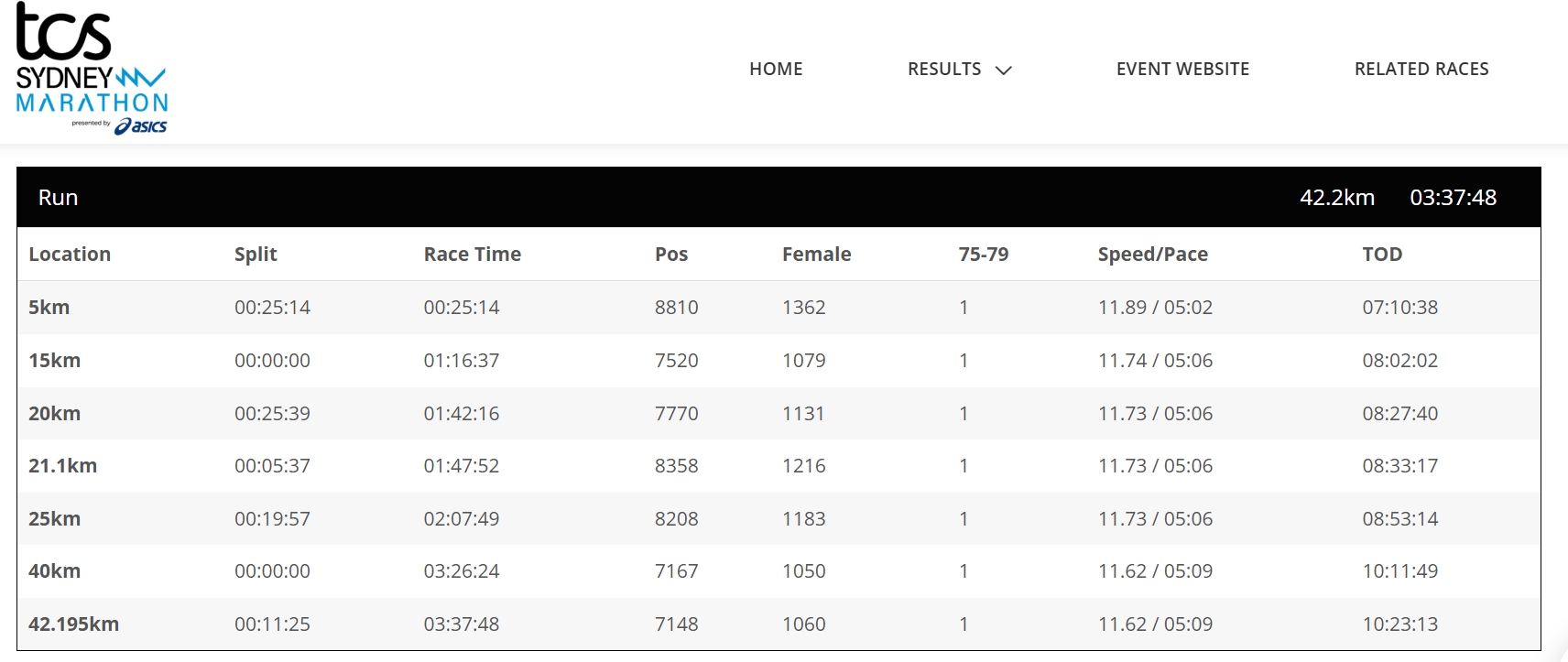The height and width of the screenshot is (662, 1568).
Task: Expand the RESULTS dropdown chevron
Action: click(1004, 70)
